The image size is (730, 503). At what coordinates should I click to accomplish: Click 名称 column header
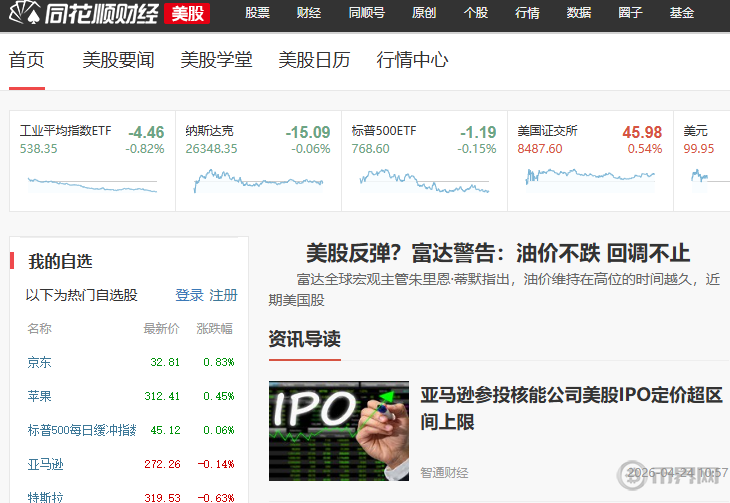pyautogui.click(x=39, y=329)
